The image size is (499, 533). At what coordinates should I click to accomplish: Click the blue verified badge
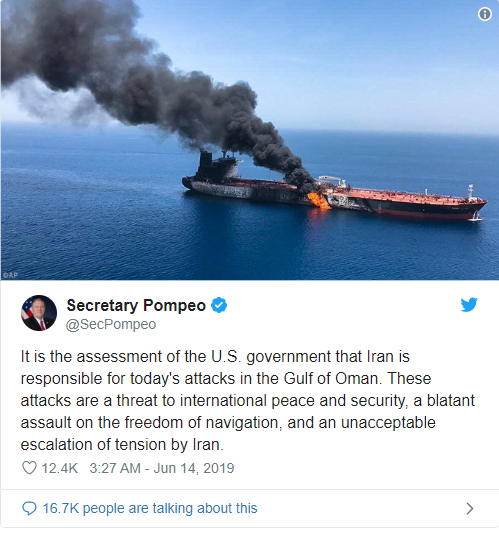click(219, 305)
